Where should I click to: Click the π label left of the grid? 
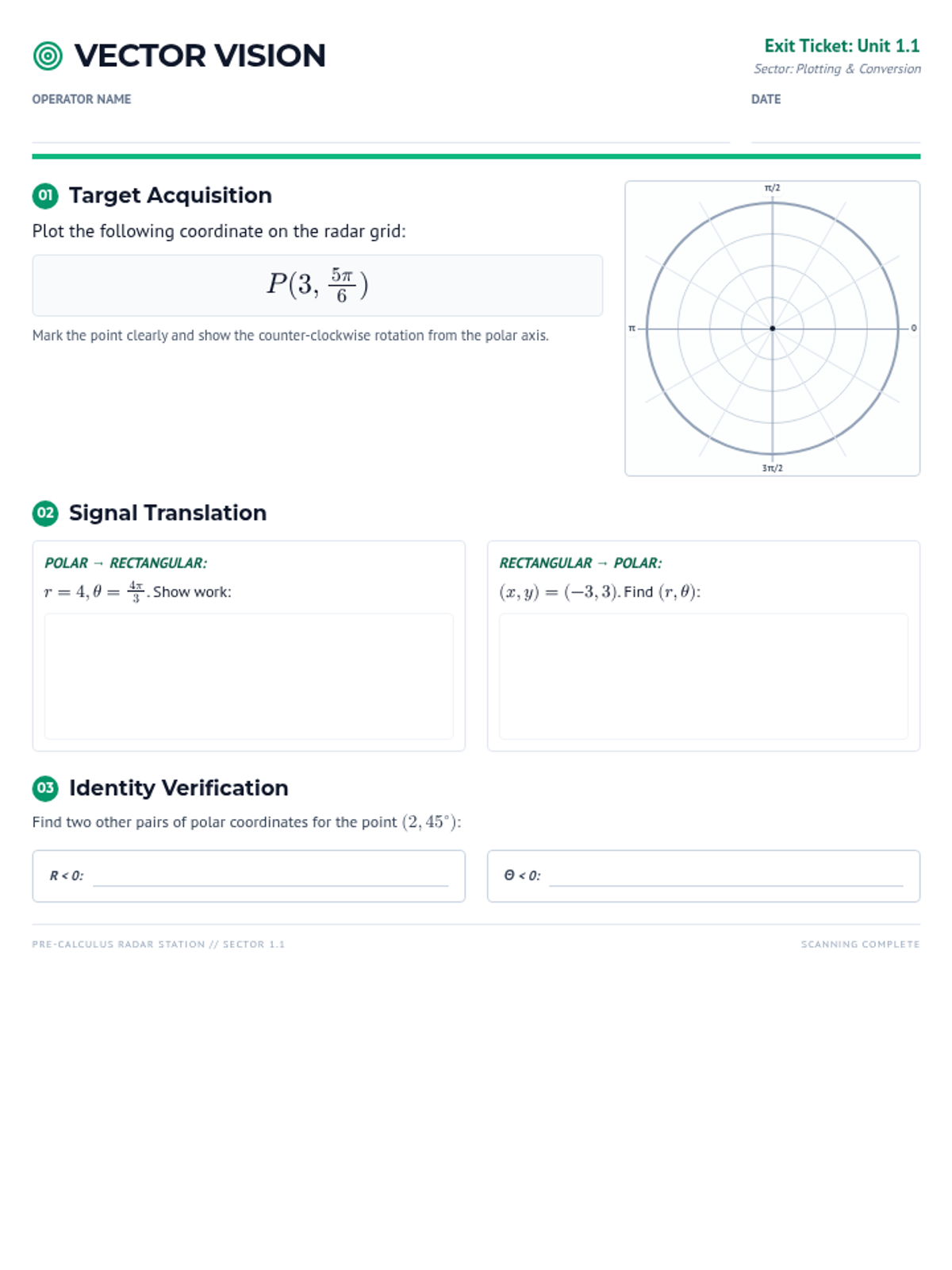tap(632, 329)
